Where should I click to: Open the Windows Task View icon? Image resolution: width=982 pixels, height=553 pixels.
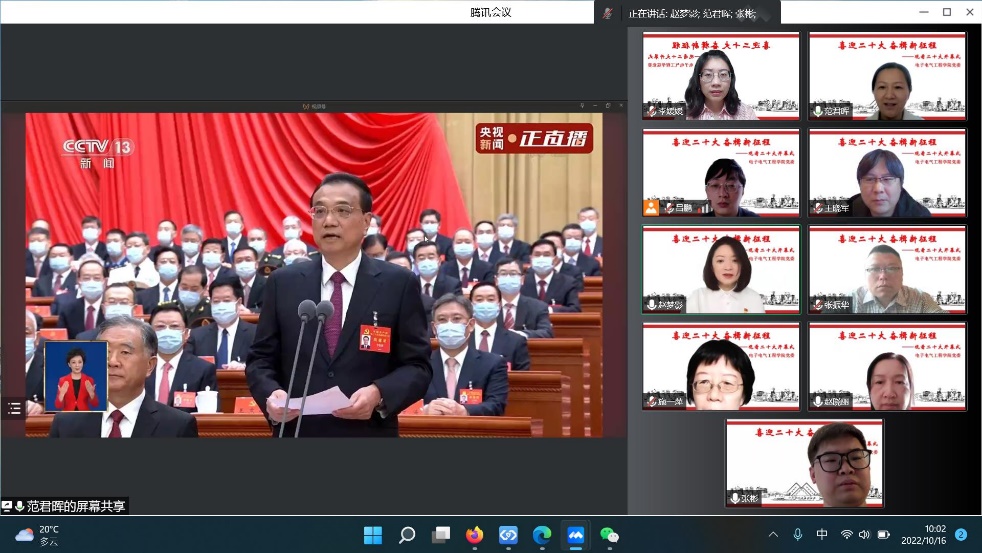[x=440, y=535]
